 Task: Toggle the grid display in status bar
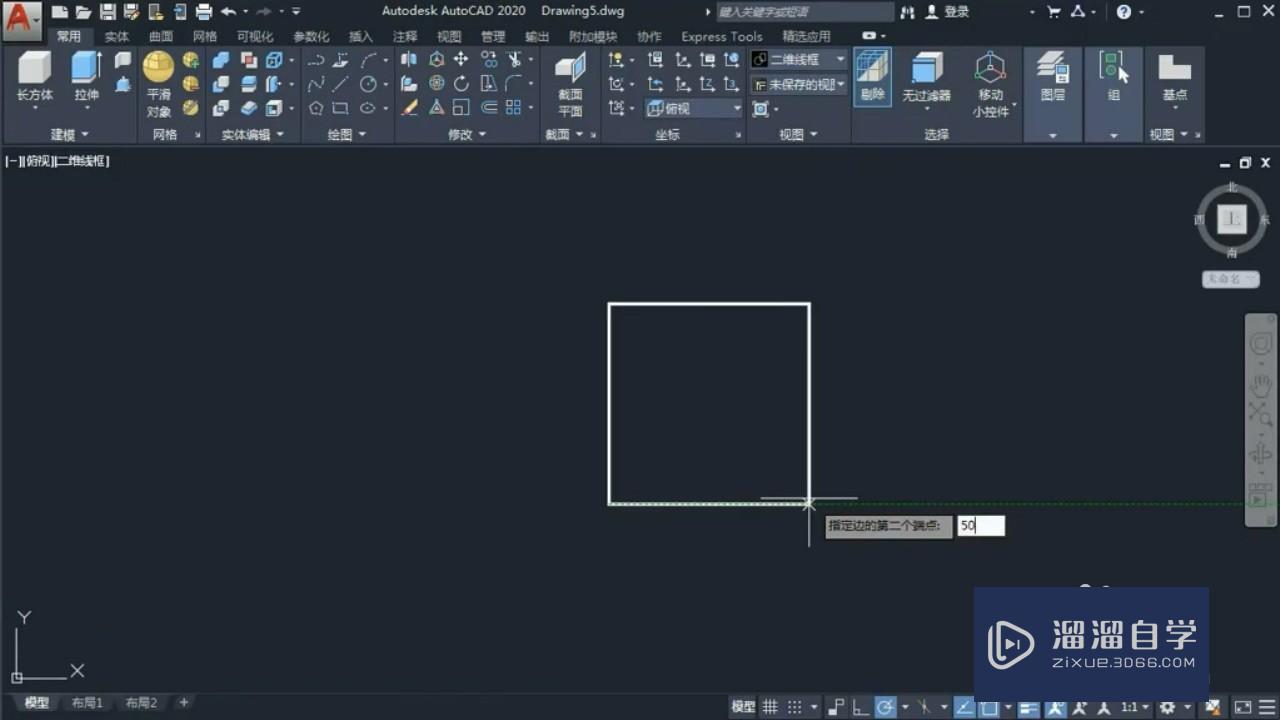(x=770, y=707)
